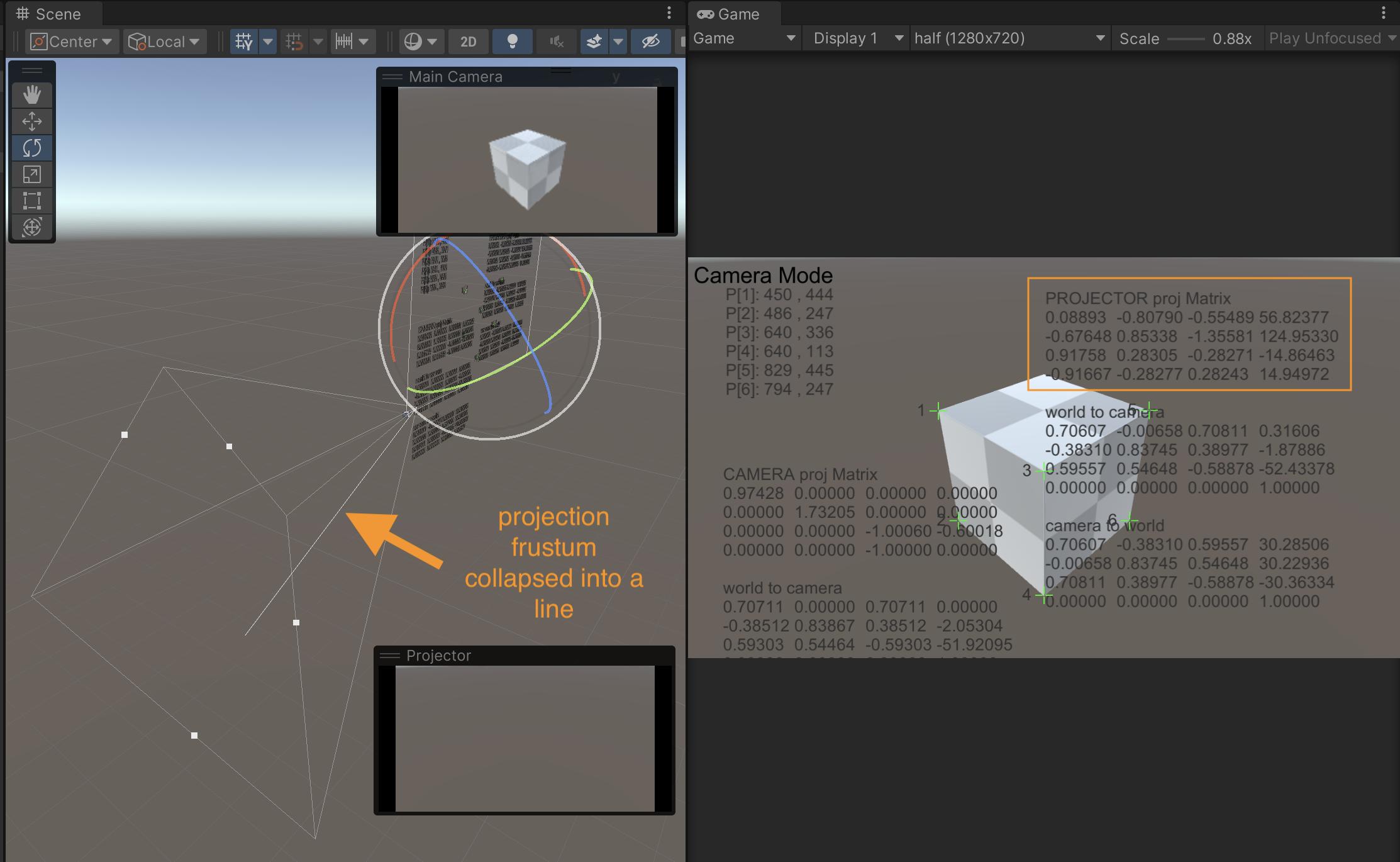Click the 'P[5]: 829 , 445' text
The image size is (1400, 862).
point(779,370)
